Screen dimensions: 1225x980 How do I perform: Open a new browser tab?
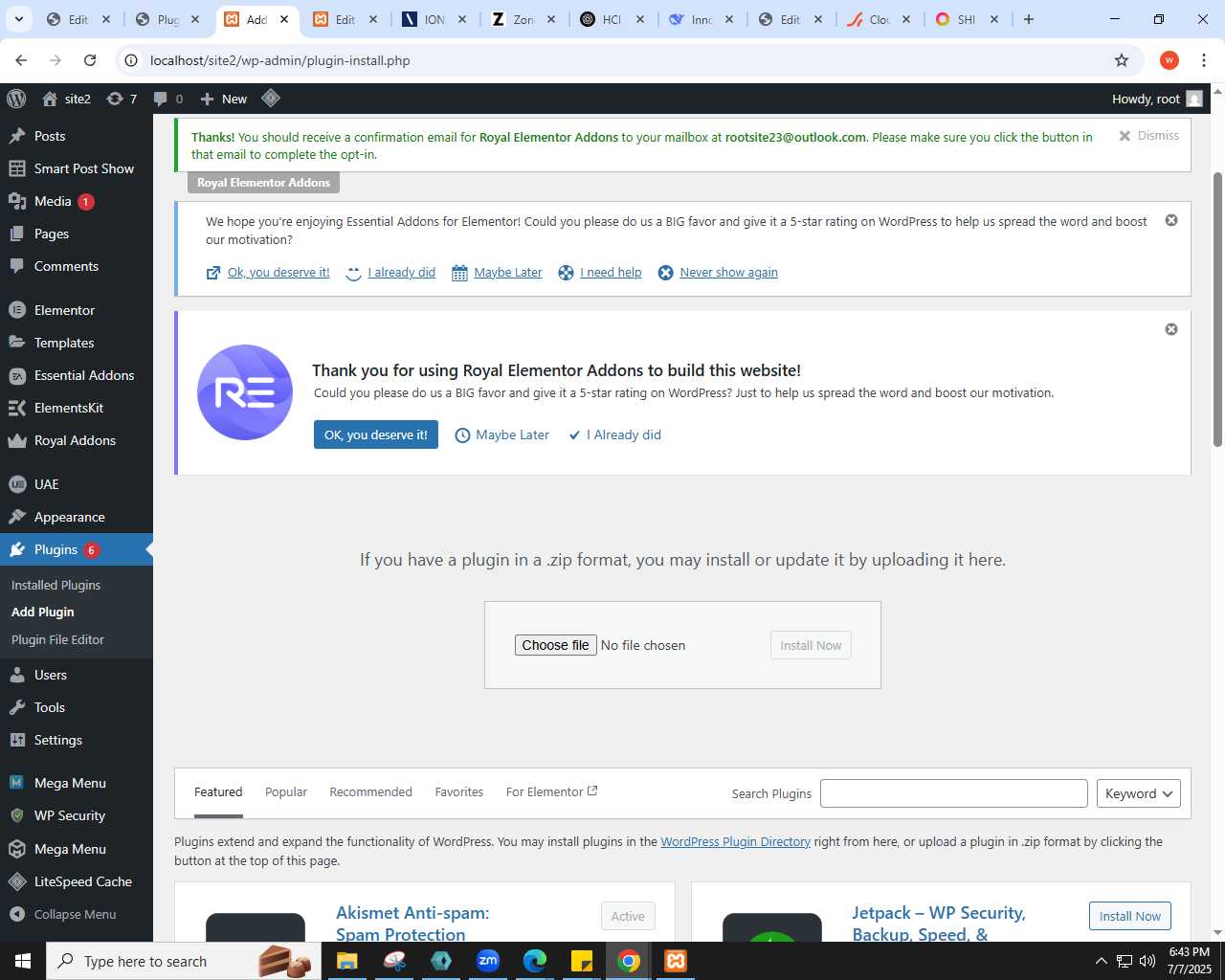pyautogui.click(x=1029, y=19)
